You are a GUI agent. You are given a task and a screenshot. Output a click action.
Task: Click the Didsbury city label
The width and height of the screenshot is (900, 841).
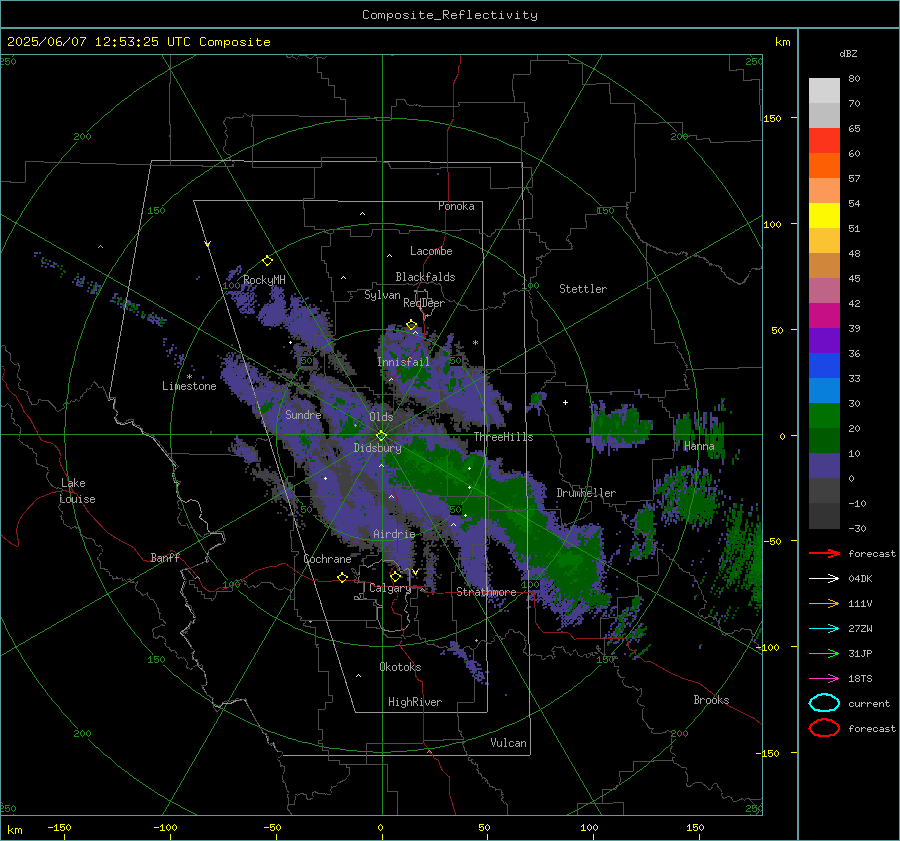coord(377,448)
